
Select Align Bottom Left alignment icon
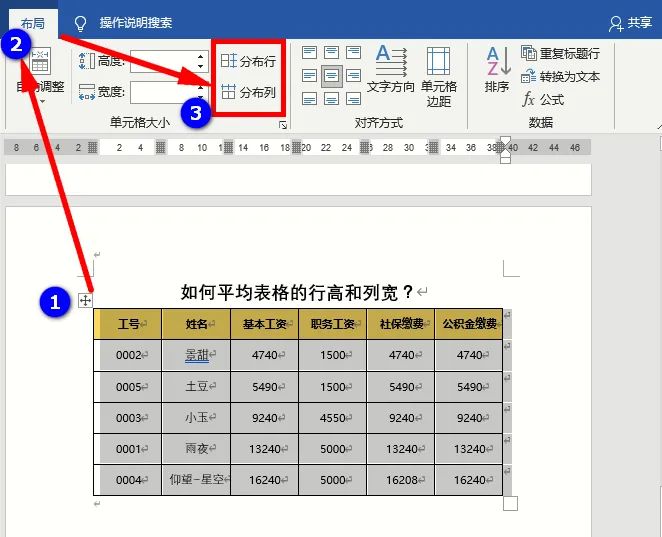(309, 99)
